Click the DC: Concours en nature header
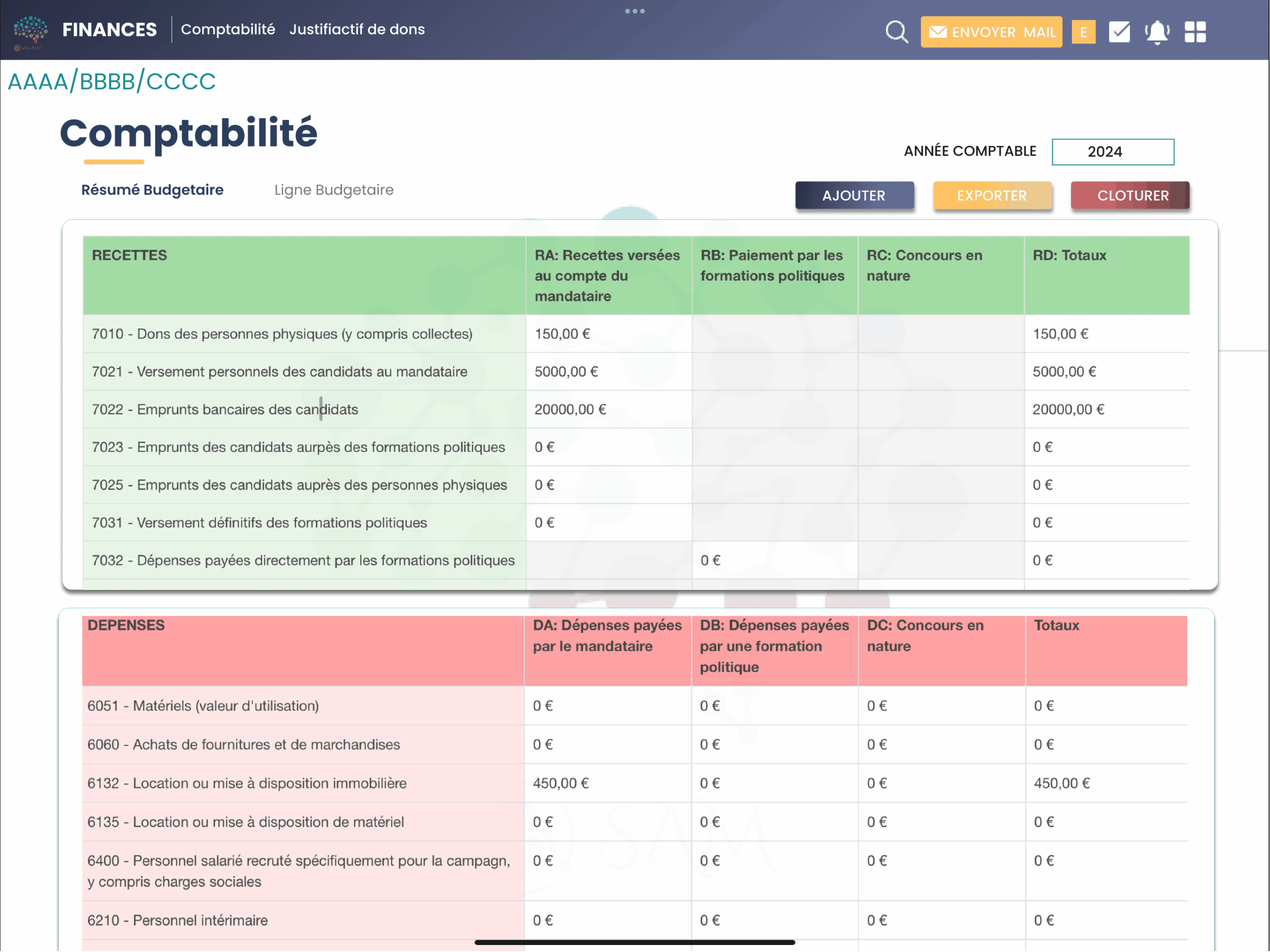This screenshot has height=952, width=1270. (942, 650)
